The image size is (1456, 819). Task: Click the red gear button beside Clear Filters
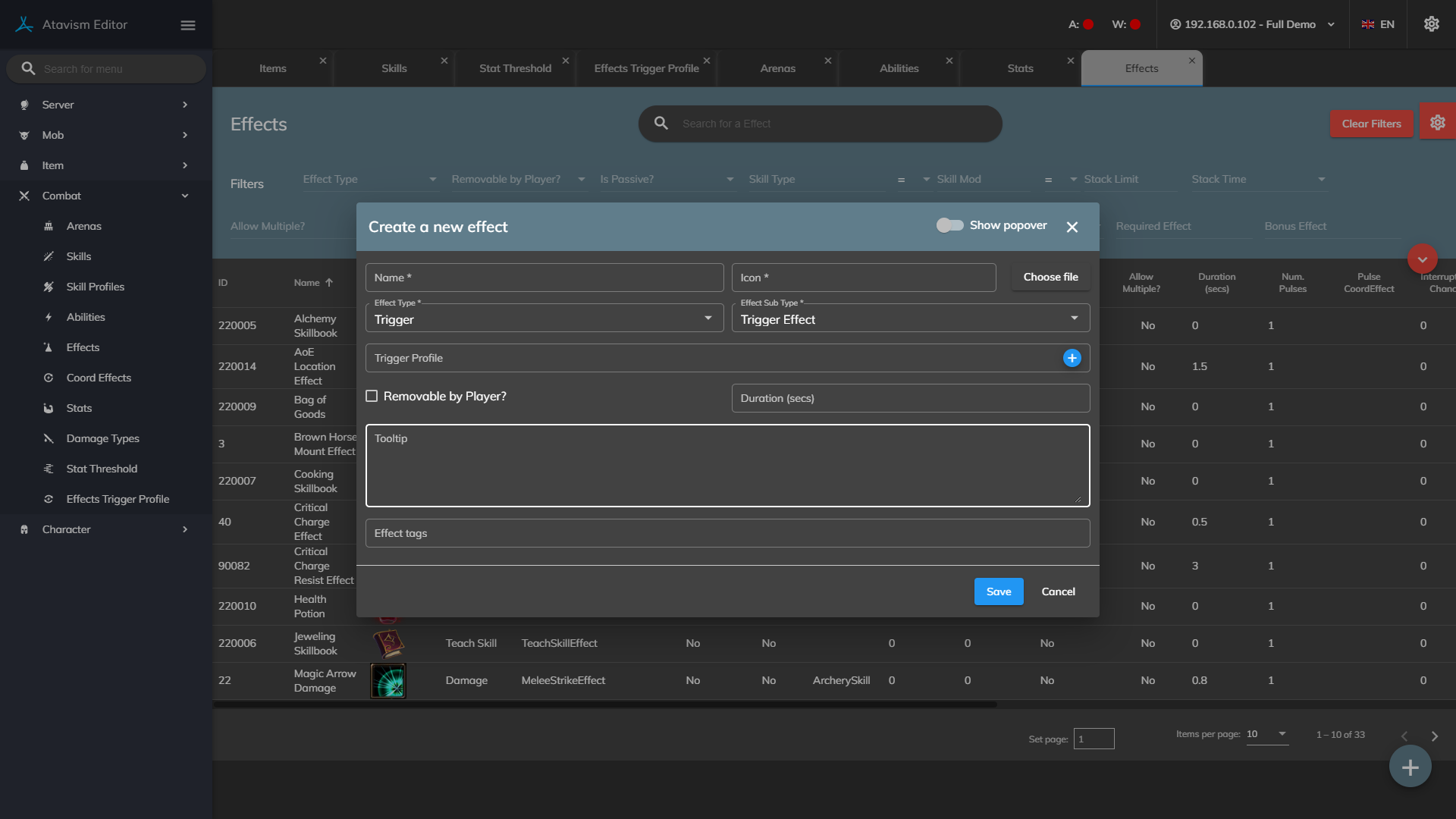pos(1437,123)
